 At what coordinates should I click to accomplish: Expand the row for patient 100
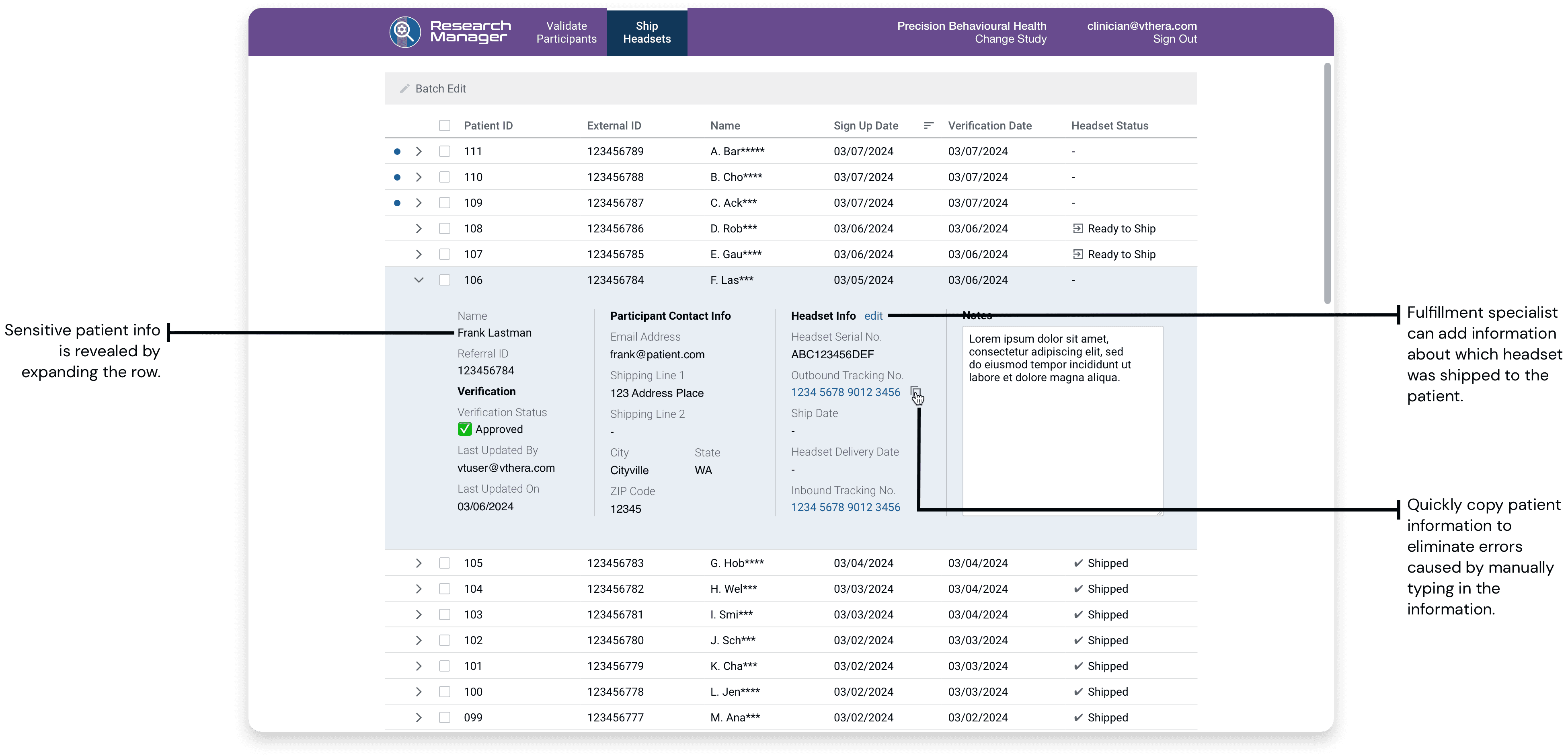(x=419, y=692)
